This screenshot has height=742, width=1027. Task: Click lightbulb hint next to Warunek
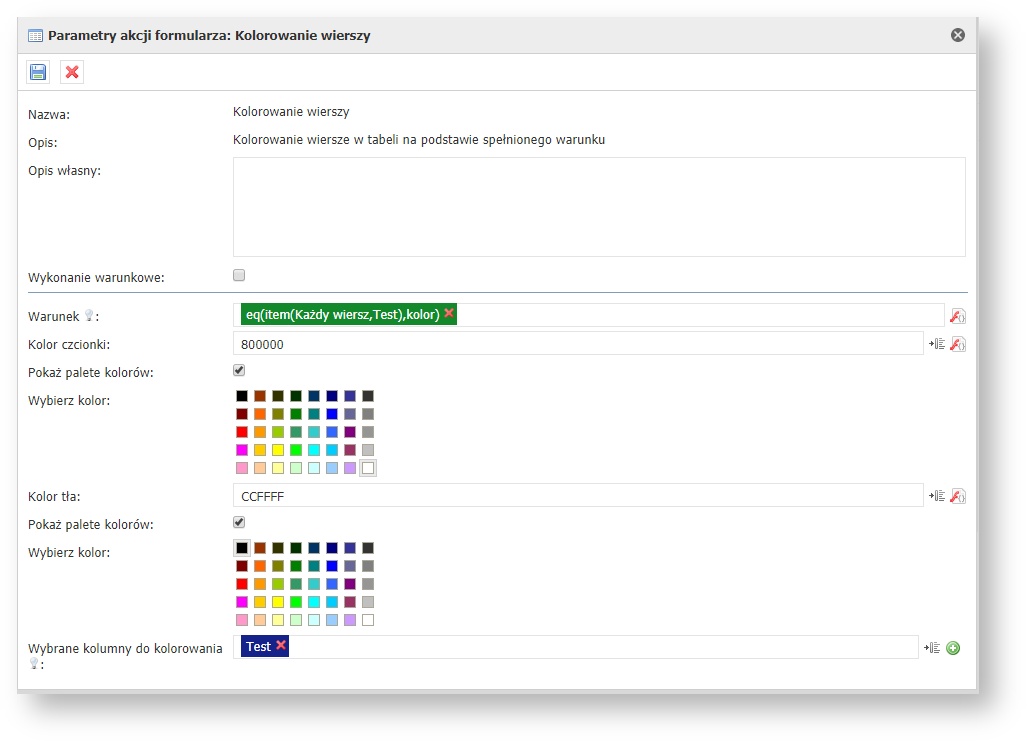[x=88, y=316]
